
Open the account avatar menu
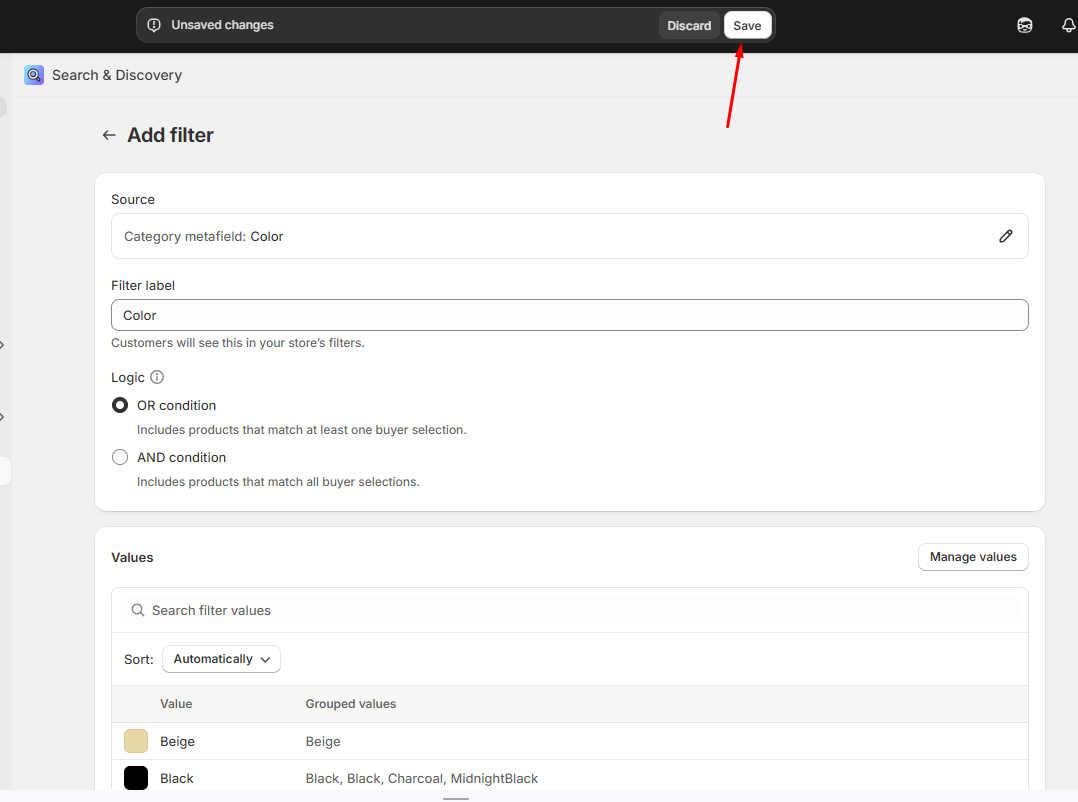coord(1024,25)
